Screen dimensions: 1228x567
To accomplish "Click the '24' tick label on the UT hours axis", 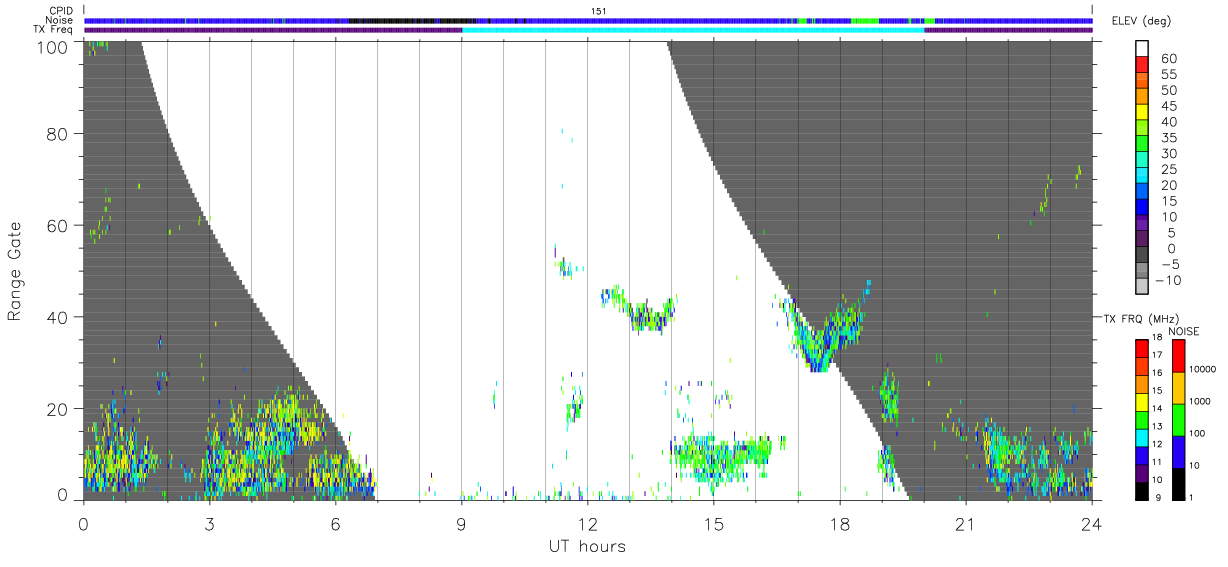I will [1091, 524].
